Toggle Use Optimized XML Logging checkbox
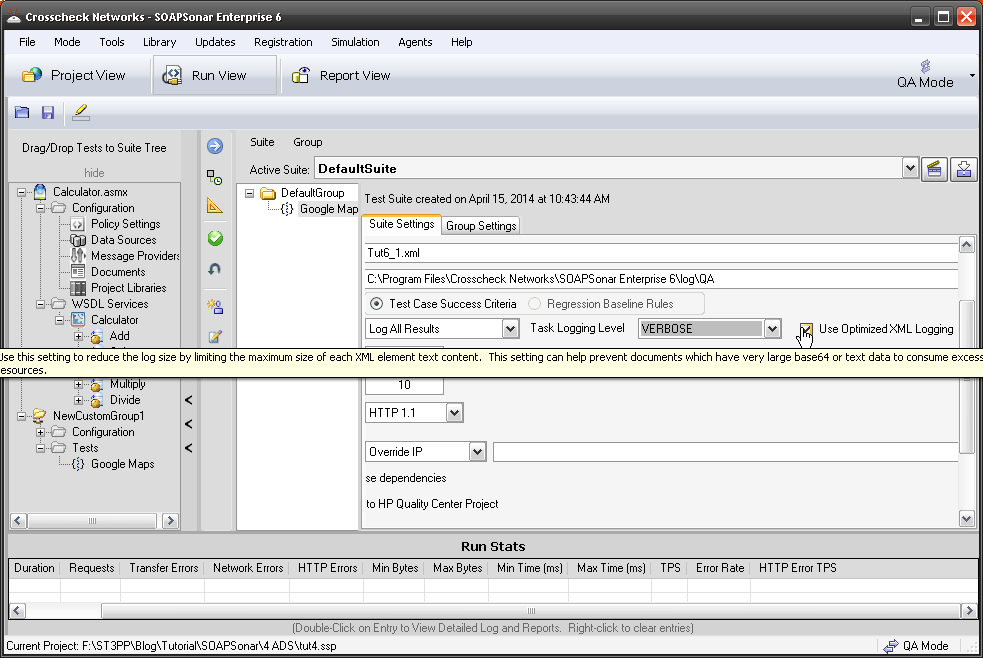Viewport: 983px width, 658px height. [806, 329]
